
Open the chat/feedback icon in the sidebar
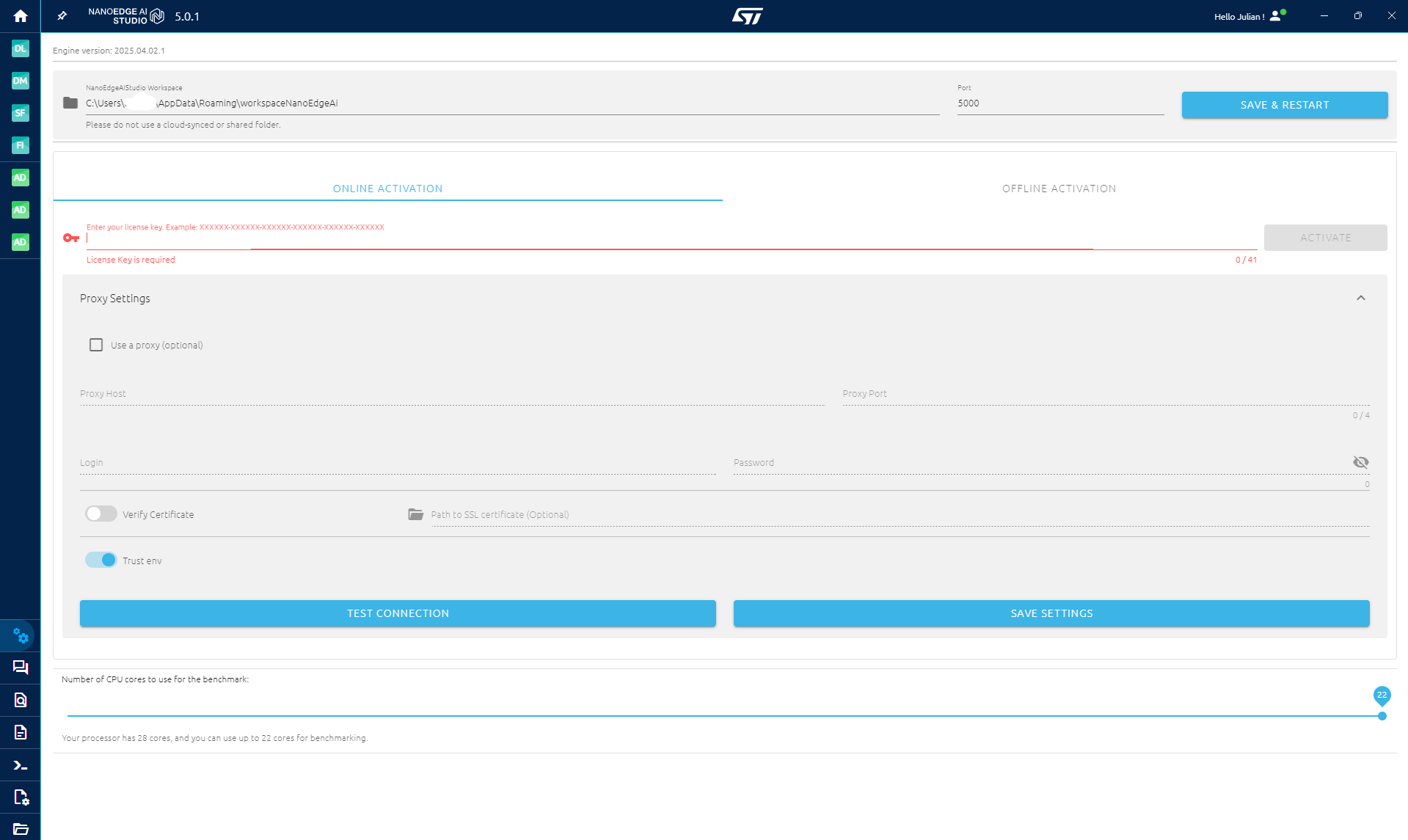pyautogui.click(x=20, y=668)
